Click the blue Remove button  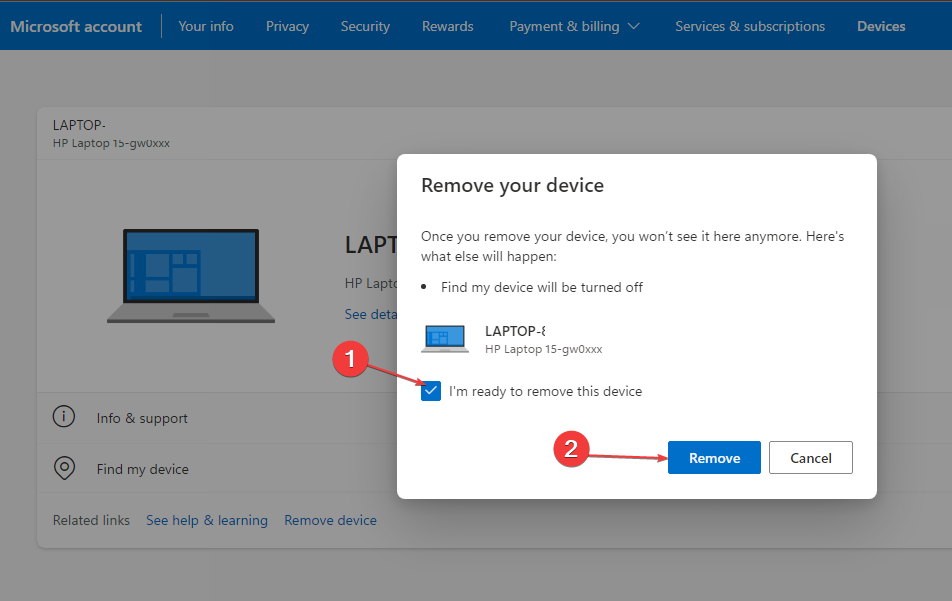714,458
